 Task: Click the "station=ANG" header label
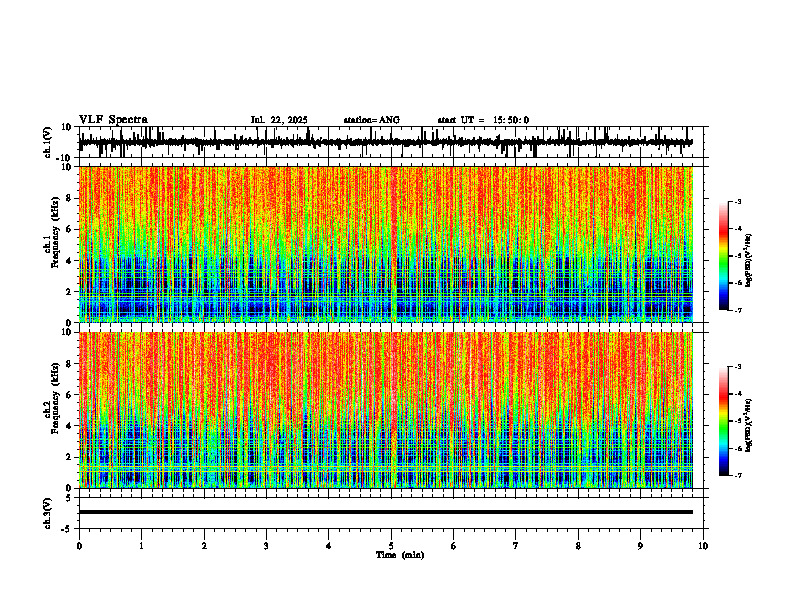pos(372,120)
